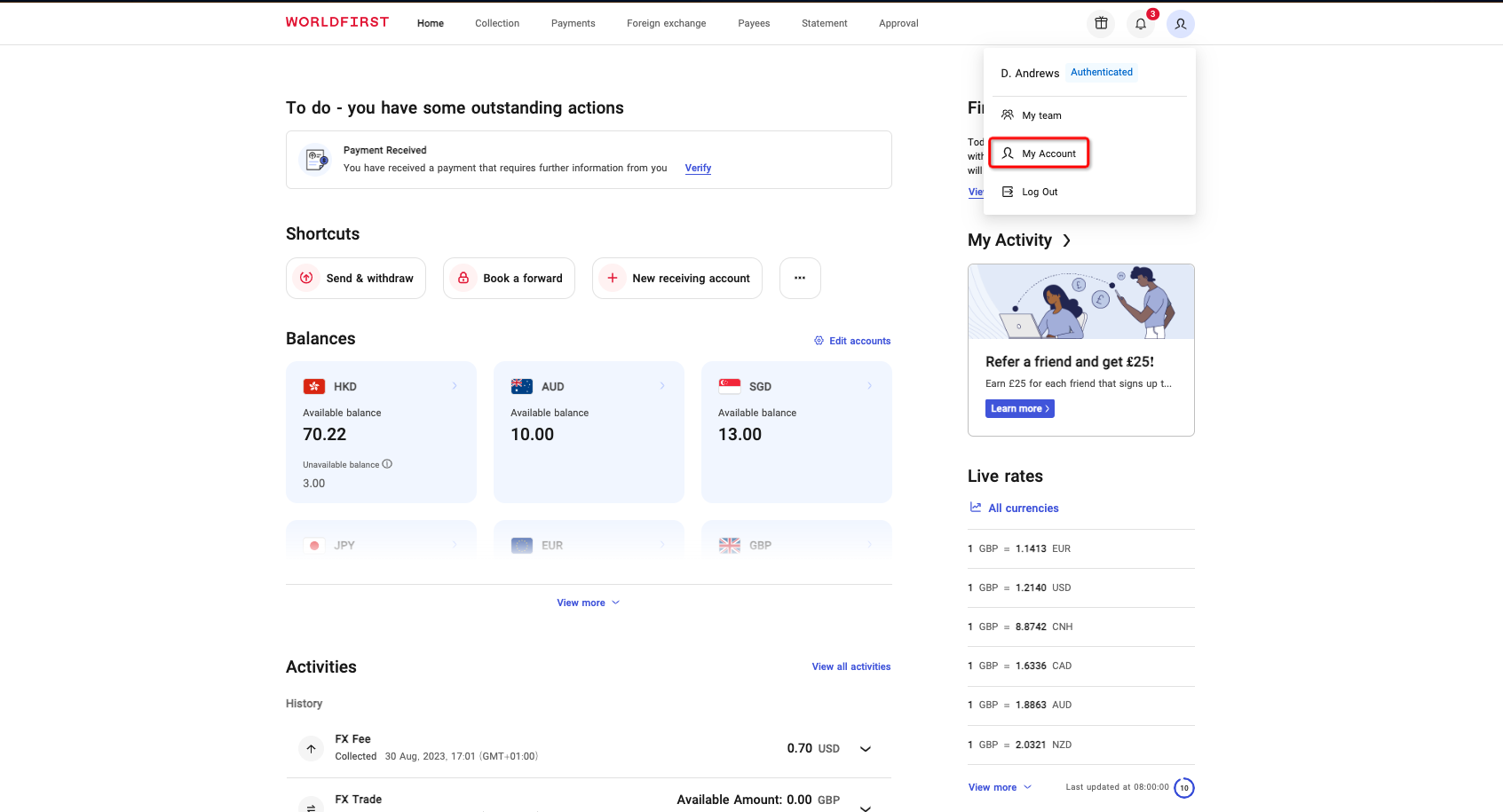The height and width of the screenshot is (812, 1503).
Task: Click the info icon beside Unavailable balance
Action: click(387, 464)
